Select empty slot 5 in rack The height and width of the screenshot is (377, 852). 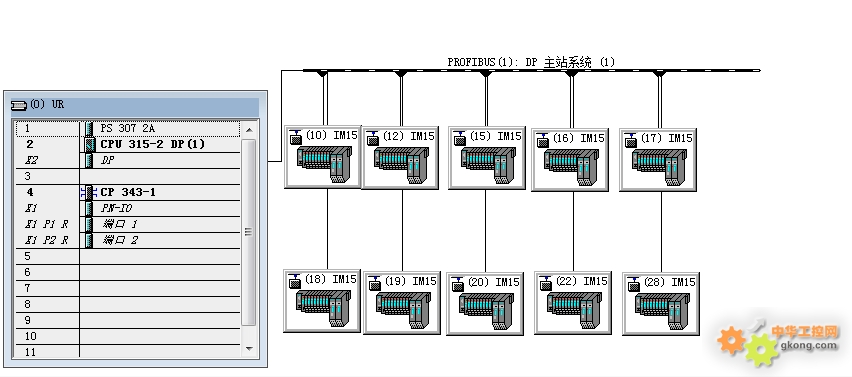128,256
